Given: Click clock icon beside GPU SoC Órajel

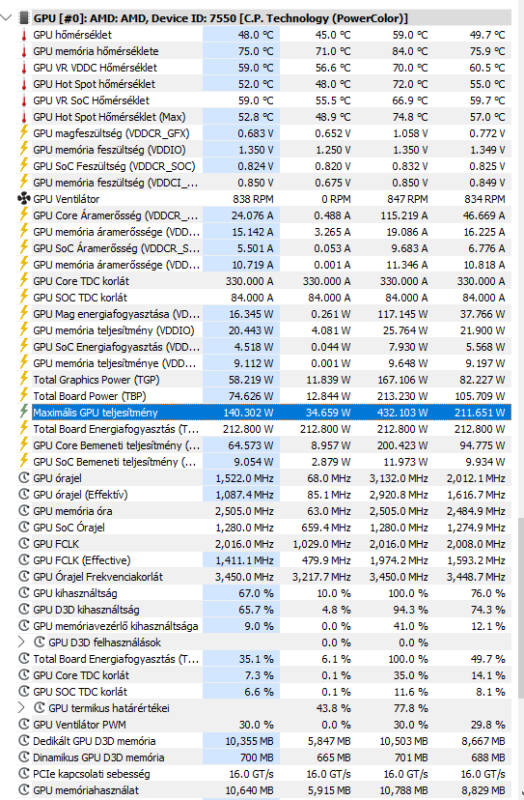Looking at the screenshot, I should [x=23, y=527].
